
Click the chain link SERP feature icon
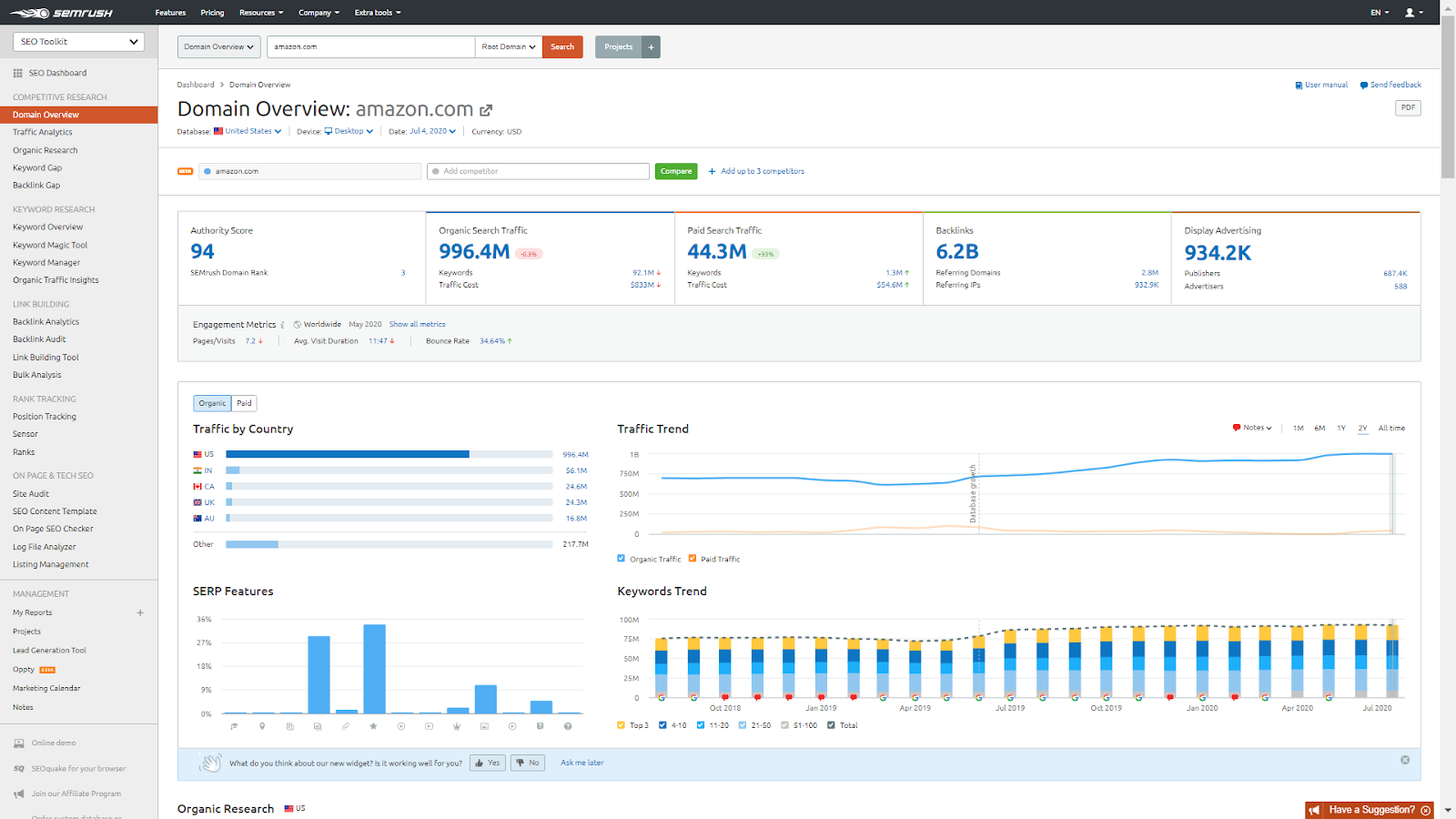coord(345,726)
